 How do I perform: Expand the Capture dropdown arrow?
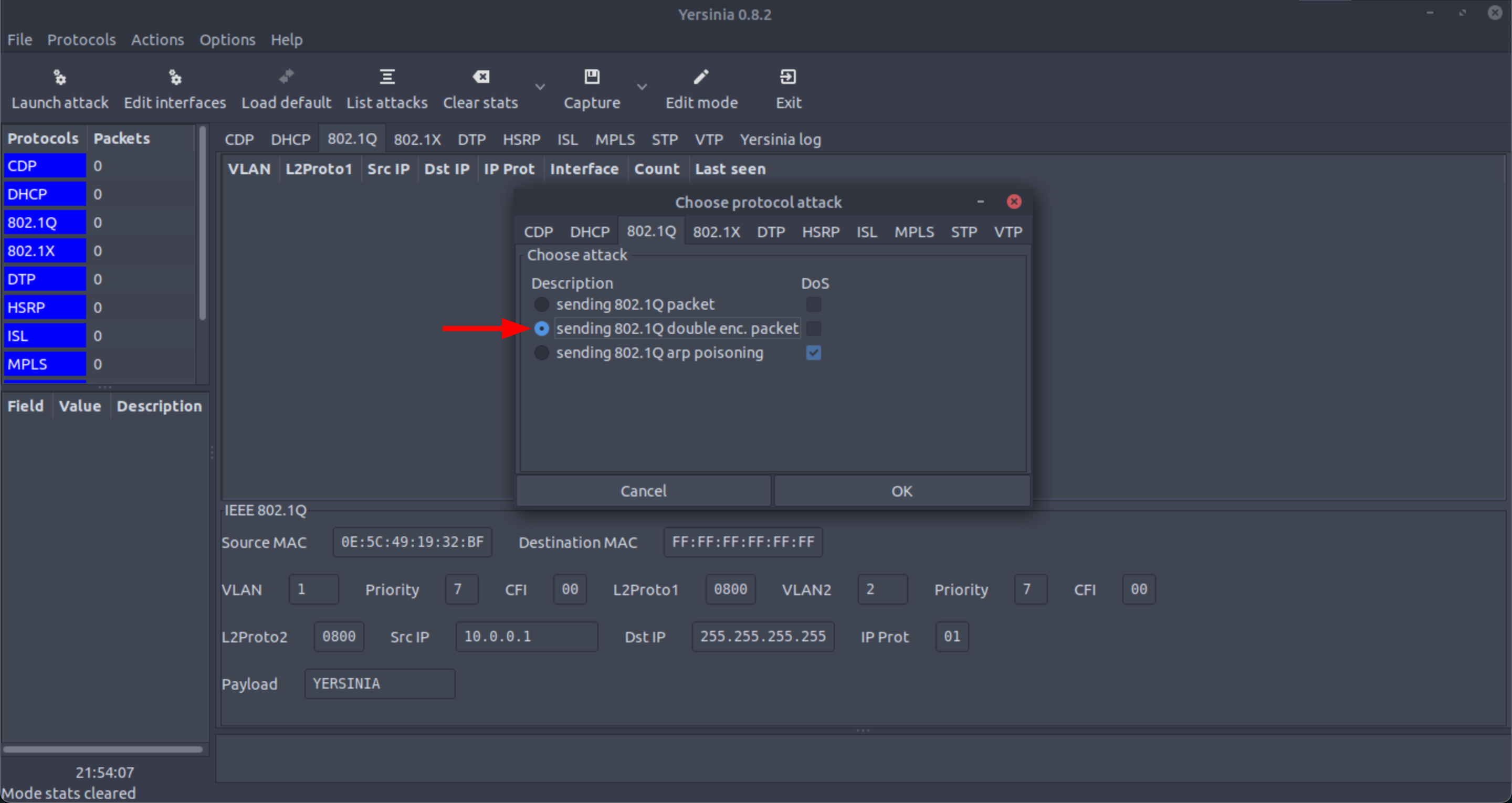pyautogui.click(x=642, y=87)
